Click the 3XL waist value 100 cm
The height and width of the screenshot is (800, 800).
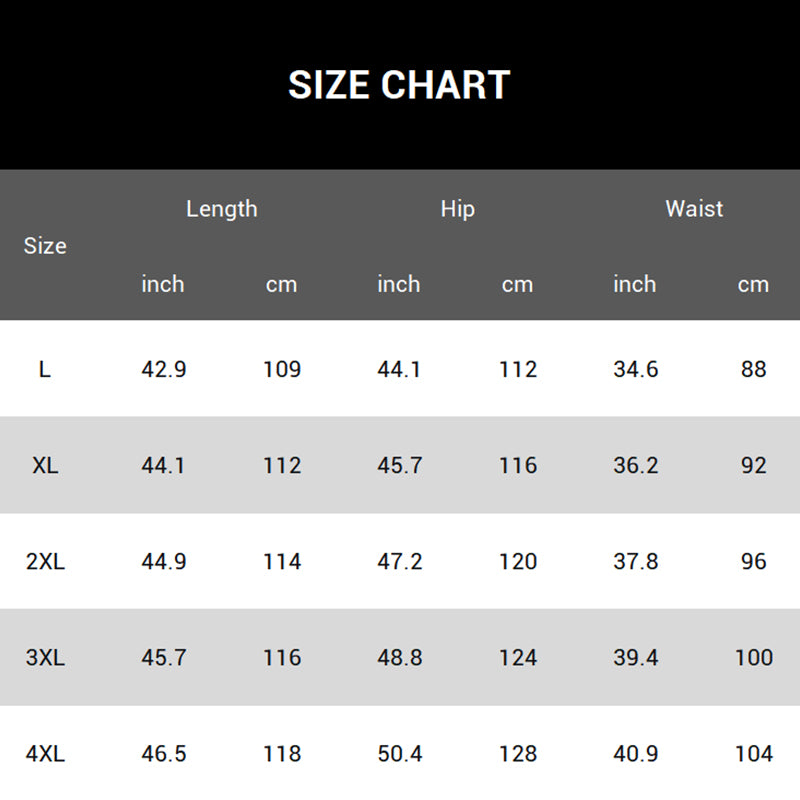(x=754, y=657)
